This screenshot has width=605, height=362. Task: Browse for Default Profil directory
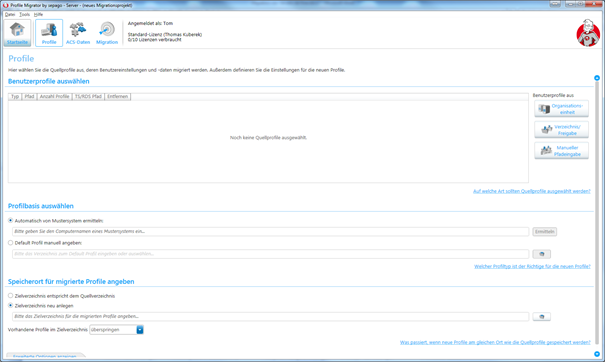pos(541,254)
